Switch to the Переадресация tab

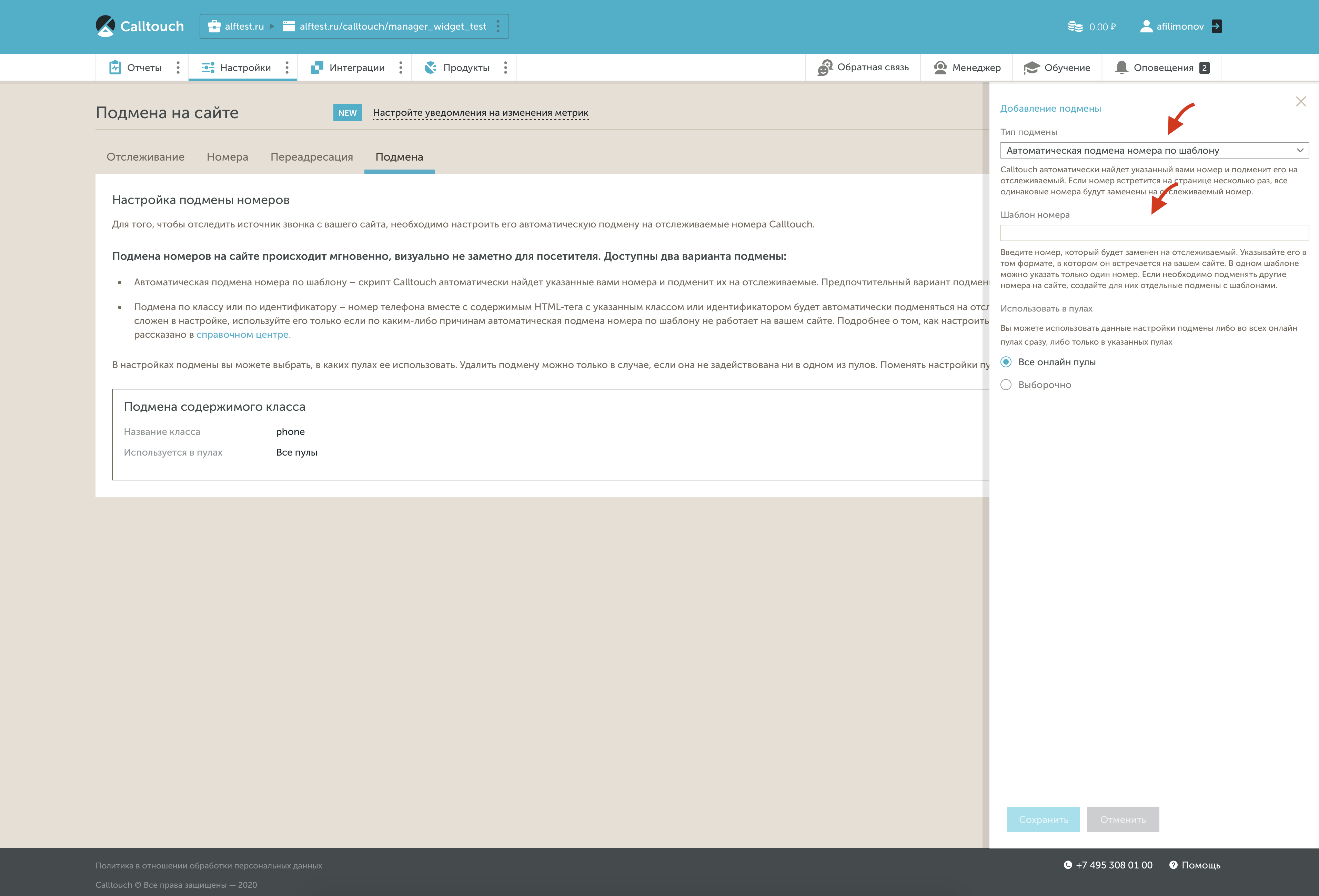[312, 156]
